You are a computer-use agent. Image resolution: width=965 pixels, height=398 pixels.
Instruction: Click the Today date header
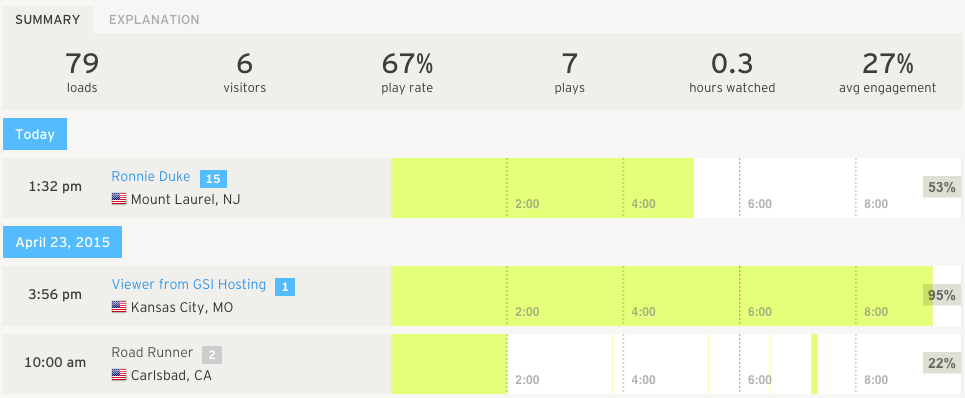point(35,135)
